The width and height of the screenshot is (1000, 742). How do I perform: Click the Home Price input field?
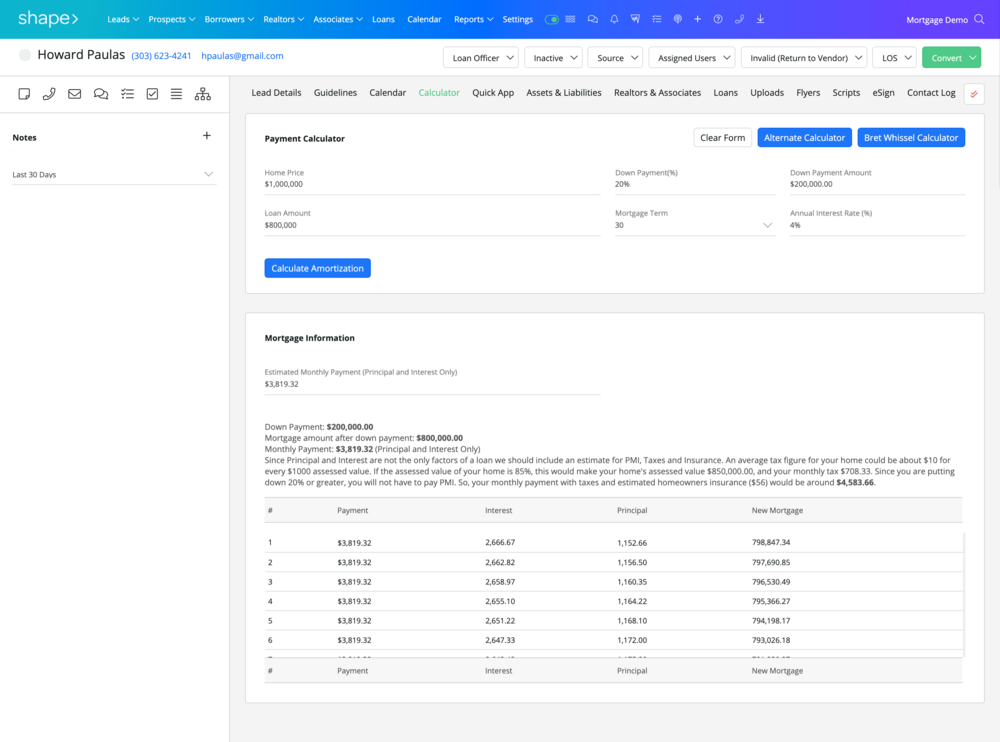[432, 184]
